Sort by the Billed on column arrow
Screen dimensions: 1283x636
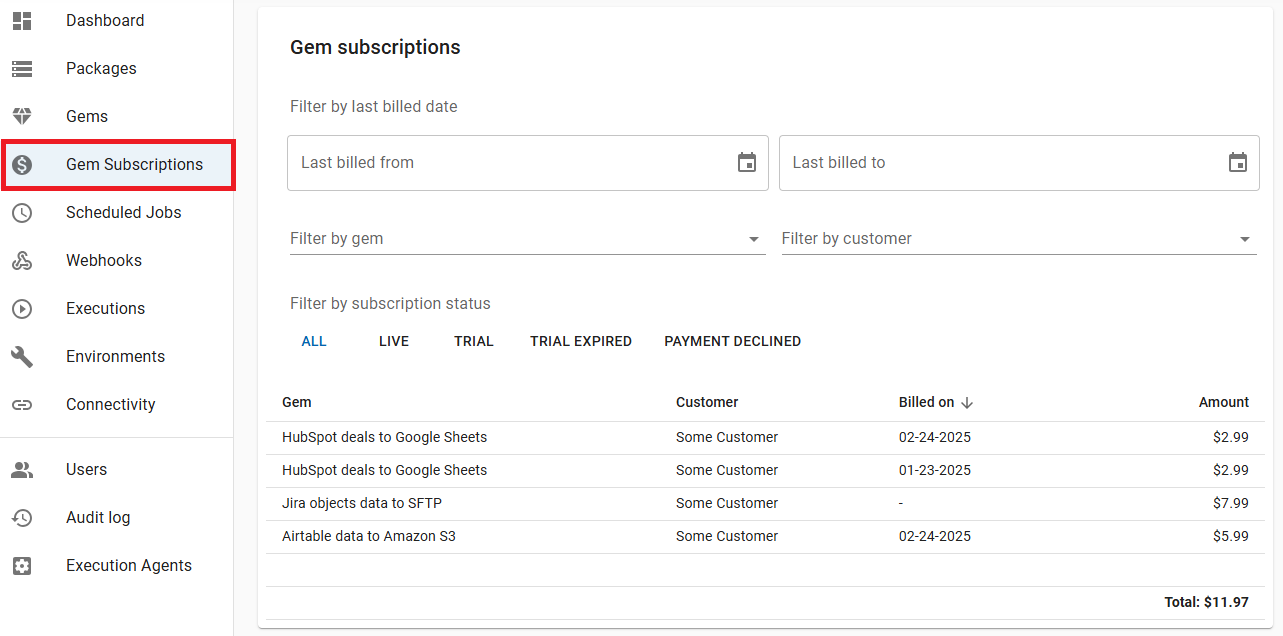click(967, 403)
